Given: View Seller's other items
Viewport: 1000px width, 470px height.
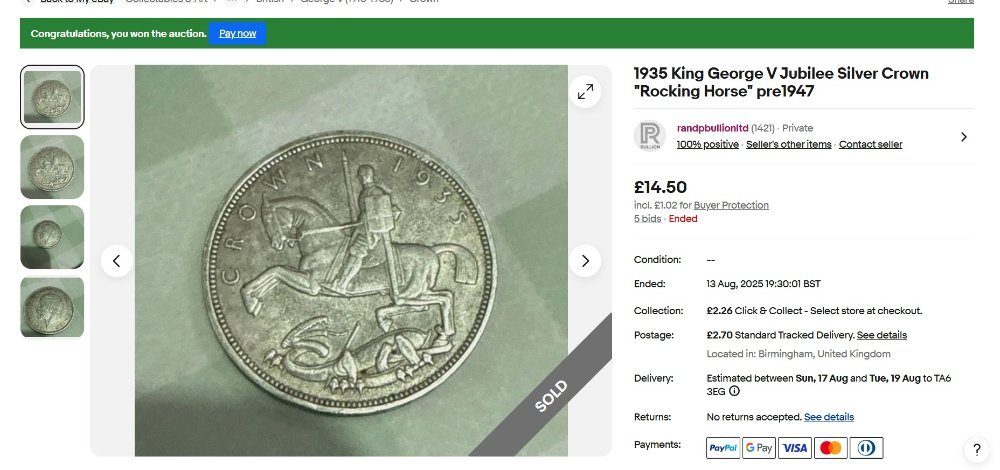Looking at the screenshot, I should [x=789, y=144].
